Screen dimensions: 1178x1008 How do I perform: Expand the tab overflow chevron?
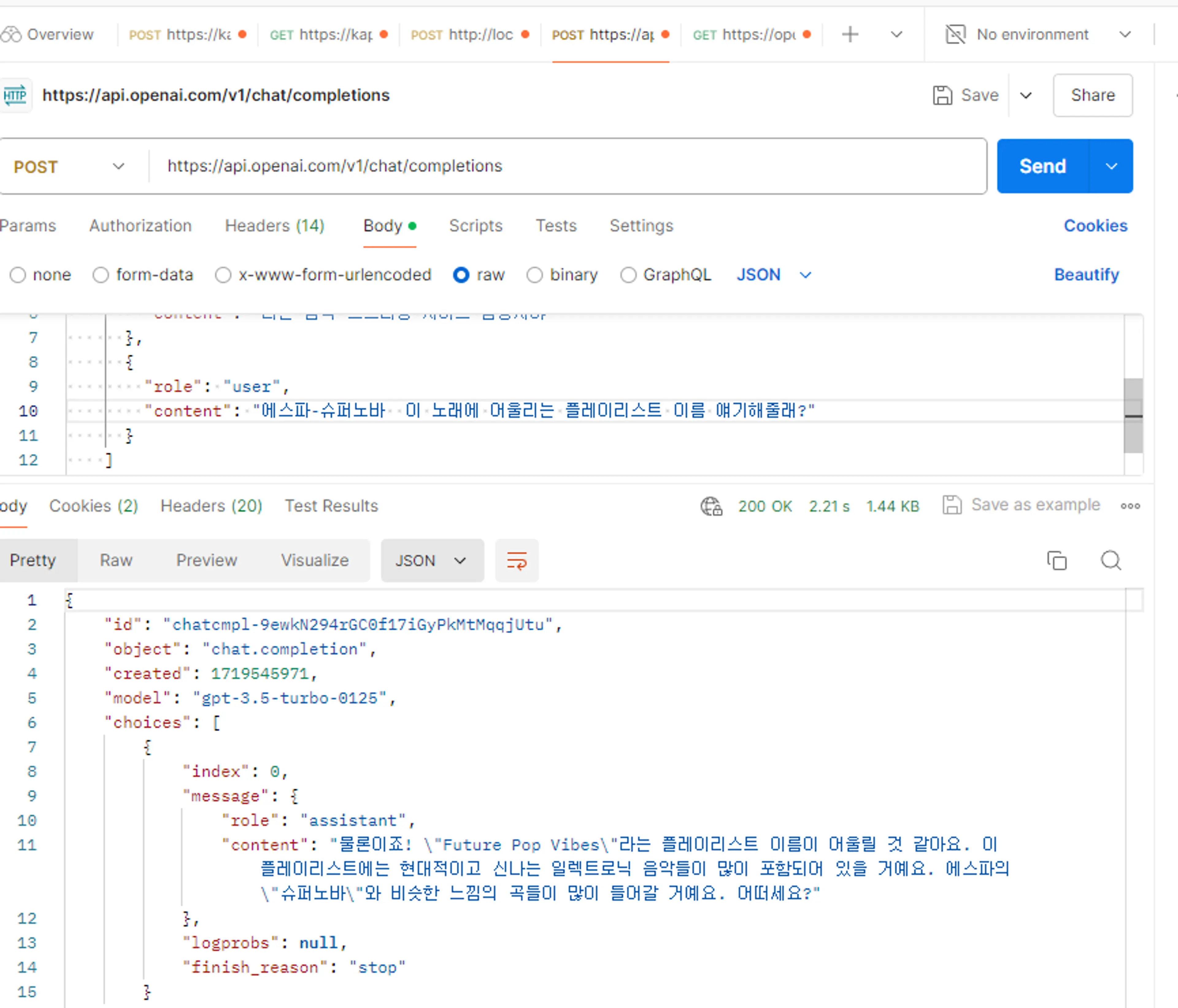click(897, 35)
